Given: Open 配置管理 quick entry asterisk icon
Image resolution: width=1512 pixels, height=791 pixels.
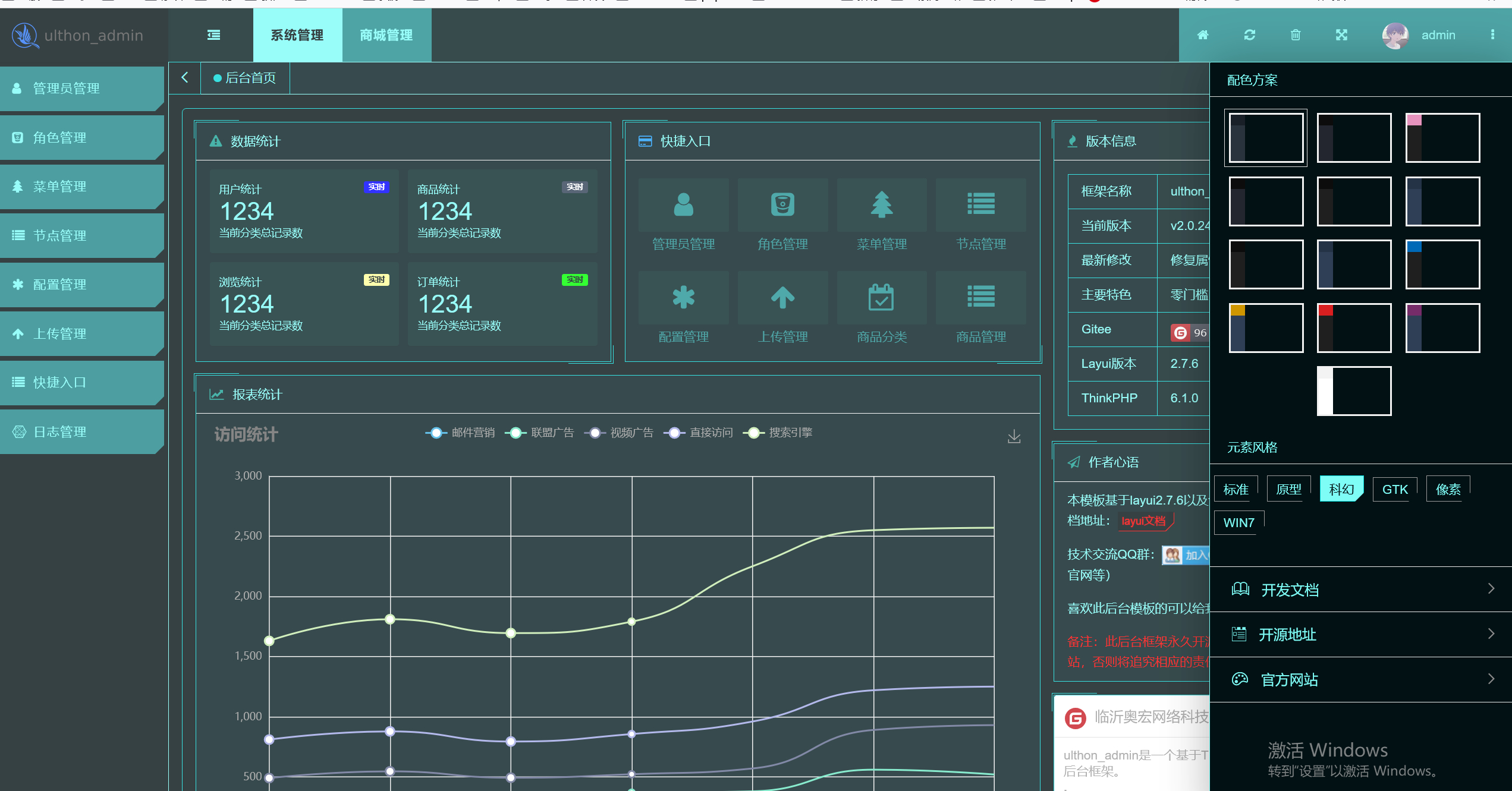Looking at the screenshot, I should click(x=683, y=297).
